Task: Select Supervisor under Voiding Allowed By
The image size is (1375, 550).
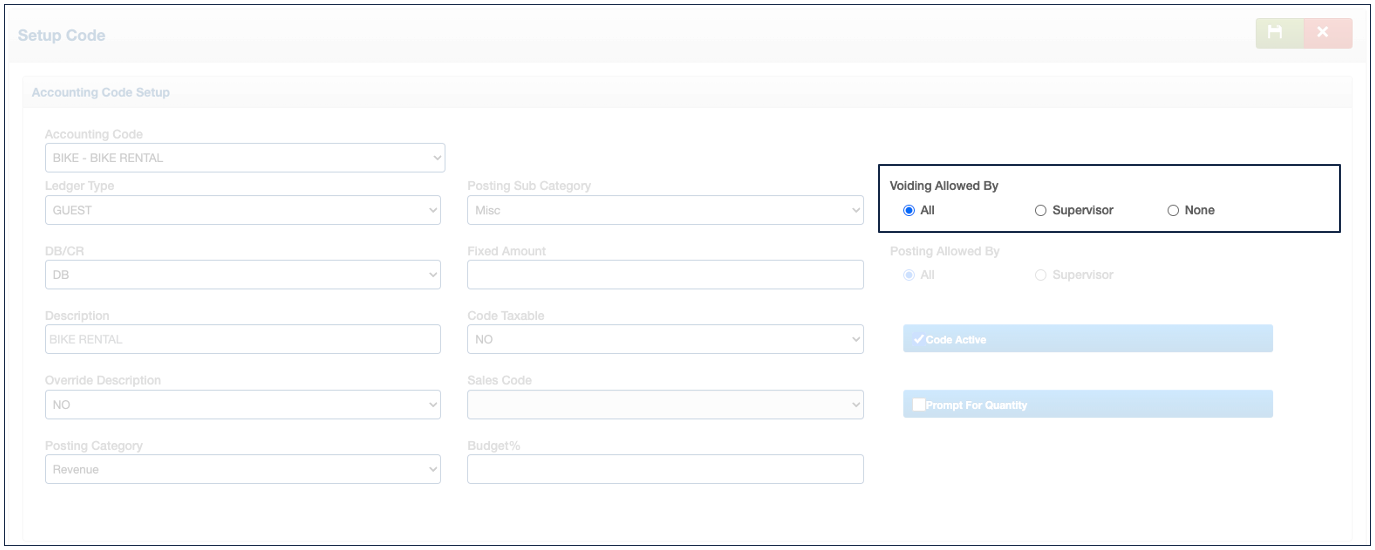Action: click(1041, 211)
